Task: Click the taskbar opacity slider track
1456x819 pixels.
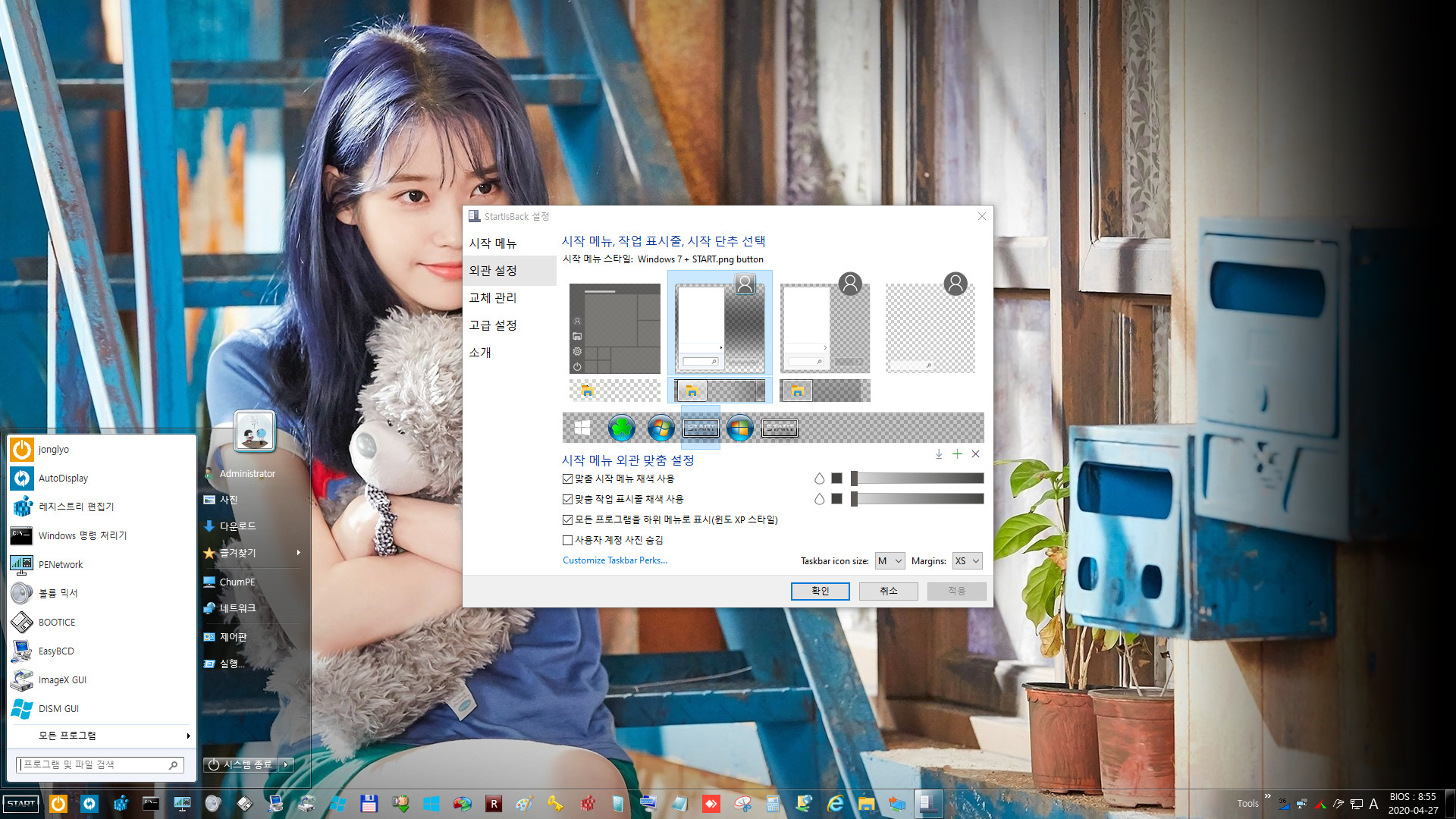Action: coord(918,499)
